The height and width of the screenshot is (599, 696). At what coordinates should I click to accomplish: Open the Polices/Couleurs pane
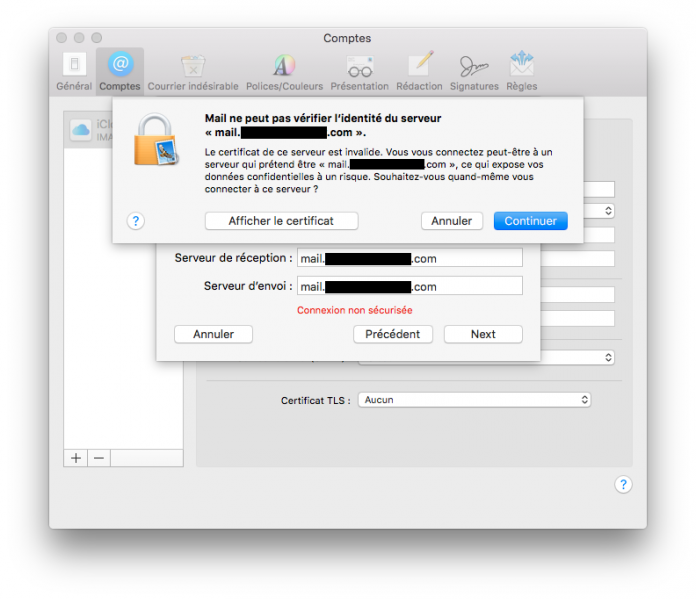(x=285, y=71)
